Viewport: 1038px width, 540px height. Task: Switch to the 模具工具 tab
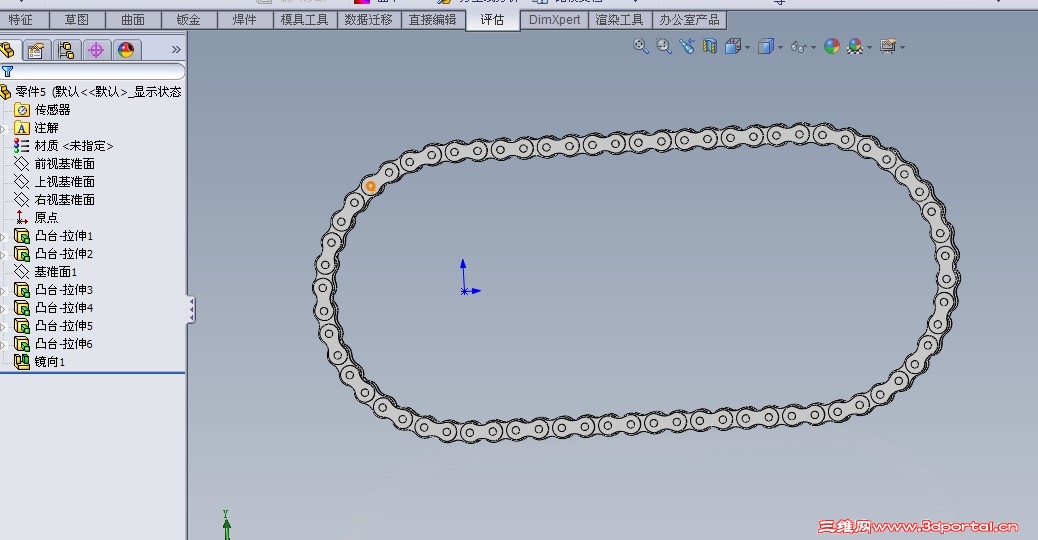coord(305,20)
